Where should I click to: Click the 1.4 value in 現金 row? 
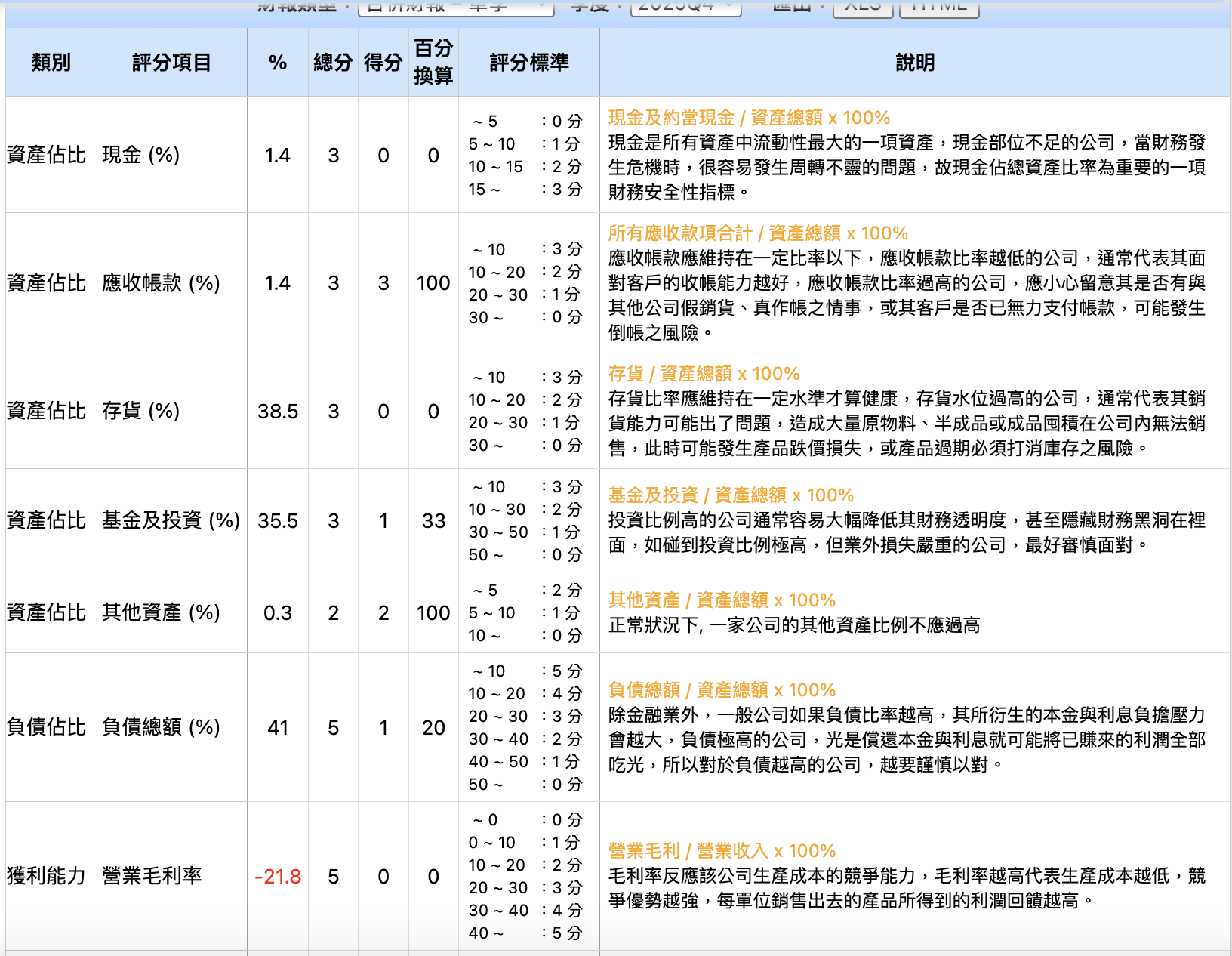(x=278, y=155)
